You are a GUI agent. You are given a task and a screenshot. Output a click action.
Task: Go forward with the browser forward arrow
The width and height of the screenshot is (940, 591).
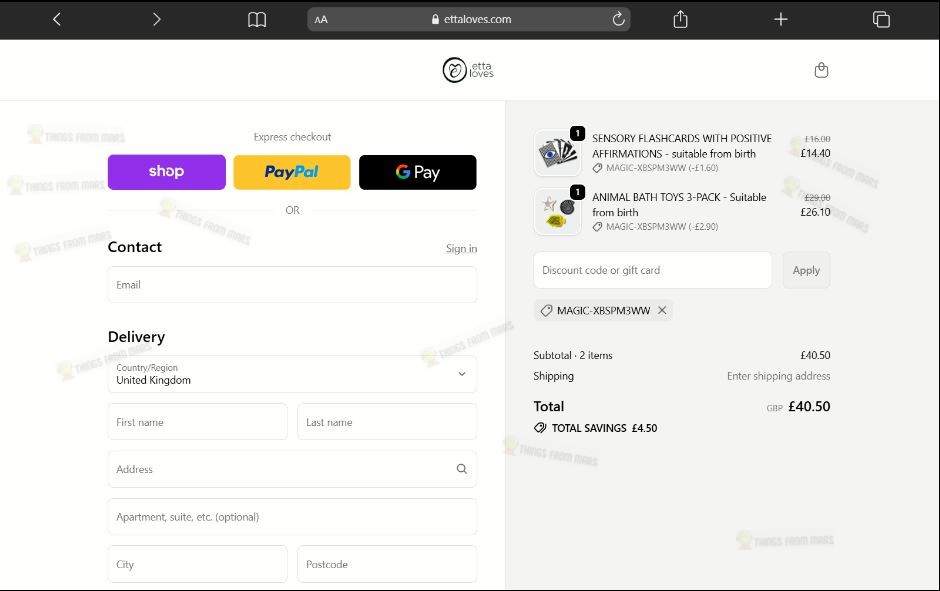click(156, 19)
